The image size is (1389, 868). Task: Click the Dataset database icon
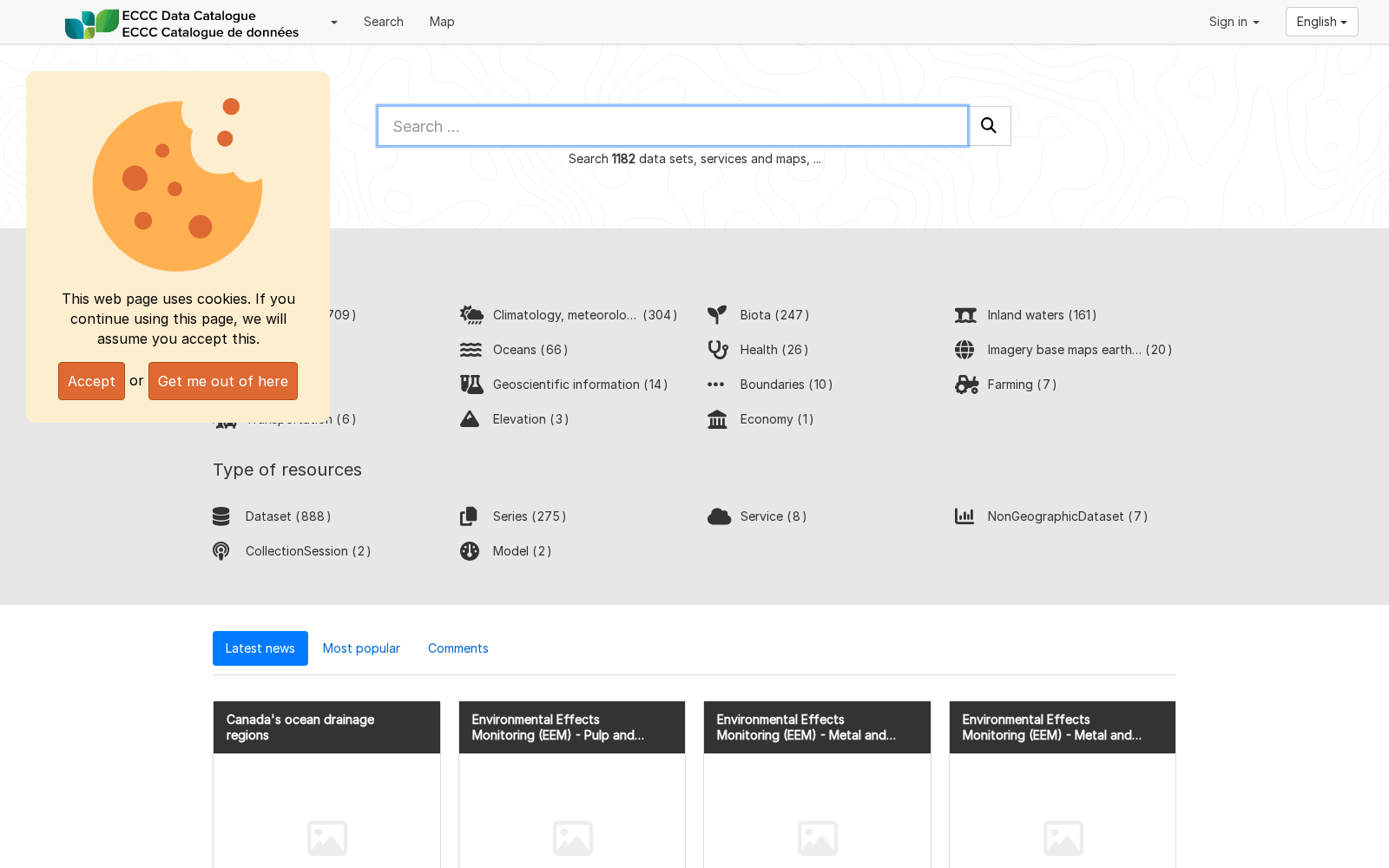221,516
